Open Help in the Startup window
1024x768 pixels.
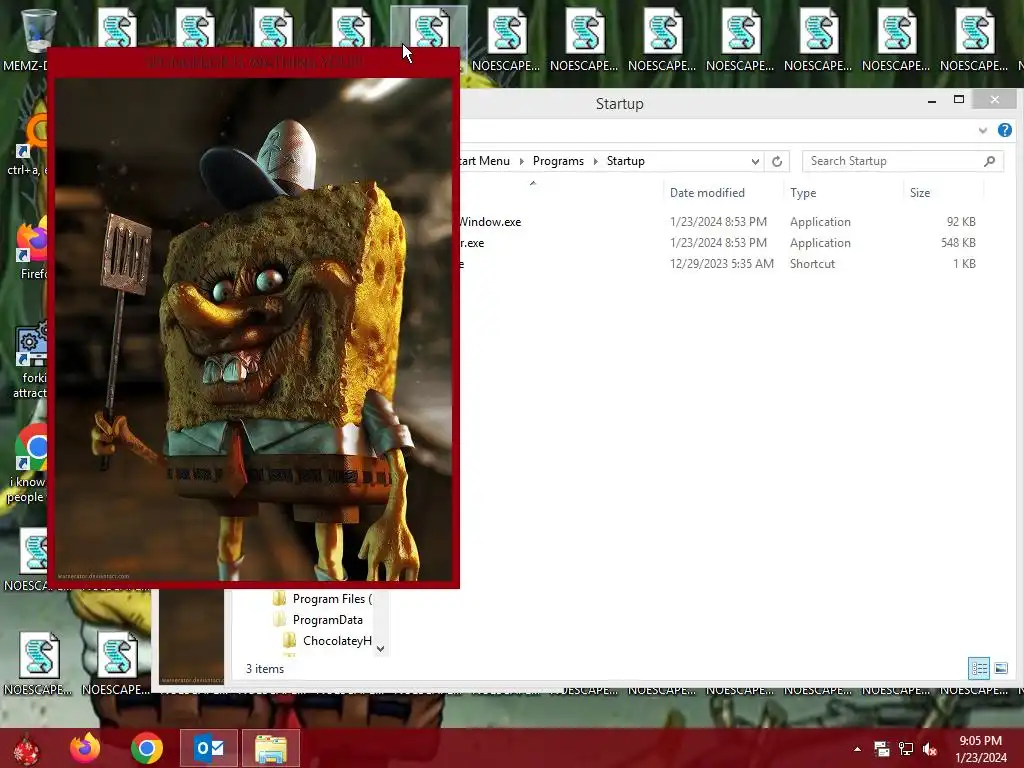(x=1004, y=130)
